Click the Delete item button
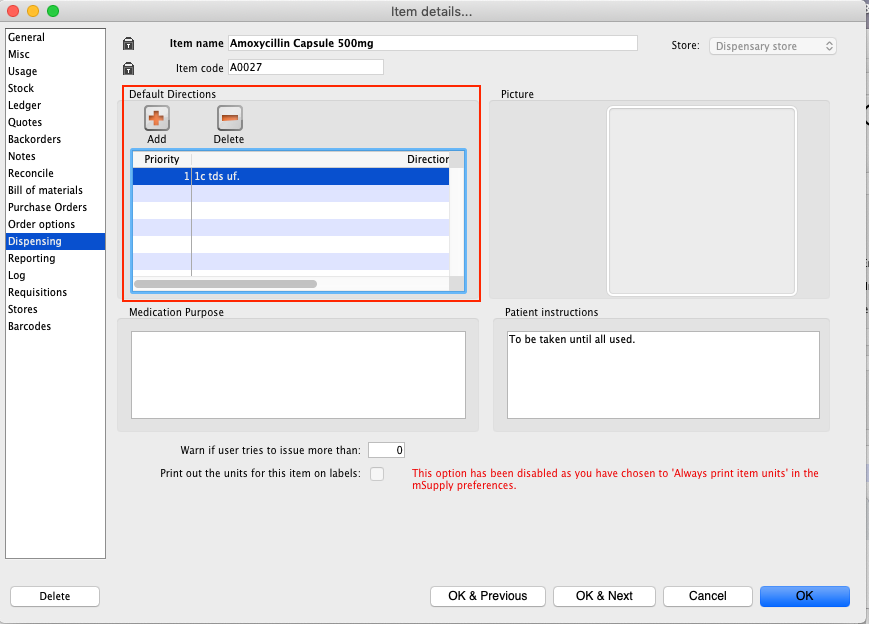This screenshot has width=869, height=624. tap(55, 596)
